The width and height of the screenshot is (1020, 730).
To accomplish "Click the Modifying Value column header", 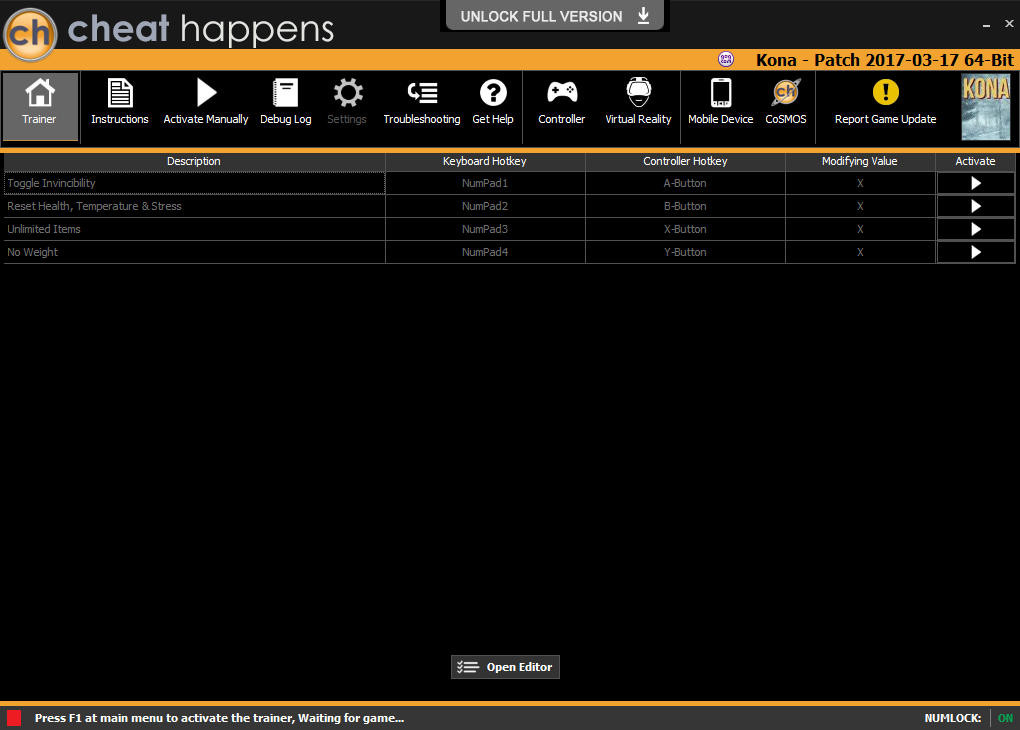I will click(x=859, y=161).
